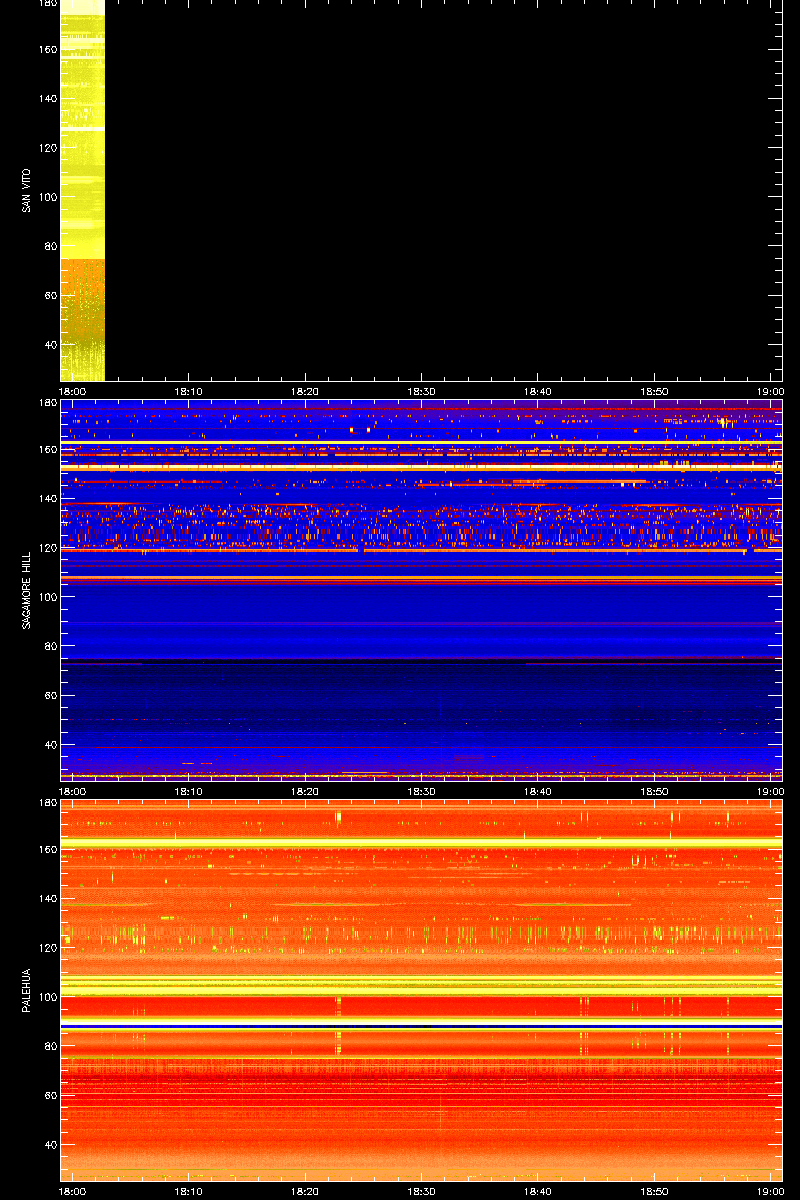Click the 18:40 time label under Palehua panel
The image size is (800, 1200).
(x=538, y=1192)
